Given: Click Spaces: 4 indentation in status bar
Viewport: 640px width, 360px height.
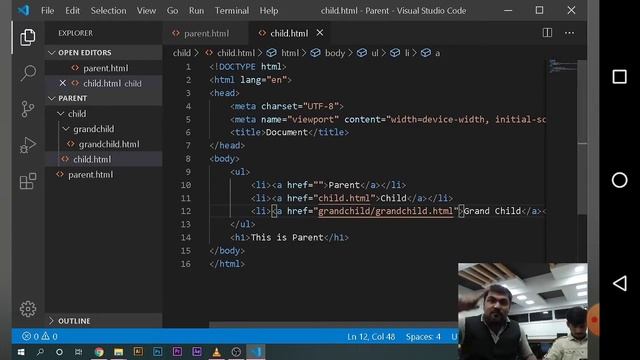Looking at the screenshot, I should (x=423, y=337).
